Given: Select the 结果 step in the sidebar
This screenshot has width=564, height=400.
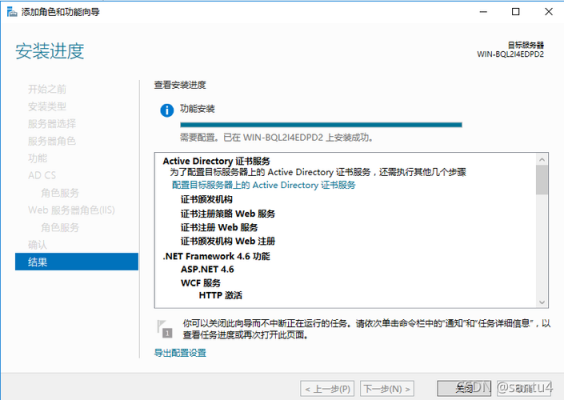Looking at the screenshot, I should (77, 262).
